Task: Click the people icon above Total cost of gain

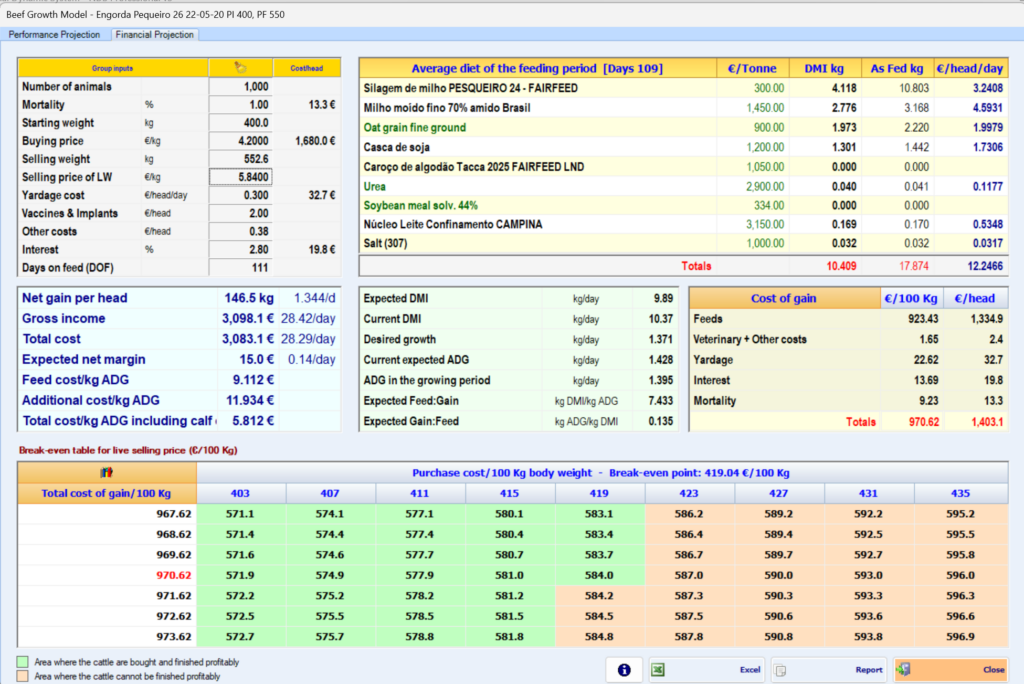Action: coord(106,472)
